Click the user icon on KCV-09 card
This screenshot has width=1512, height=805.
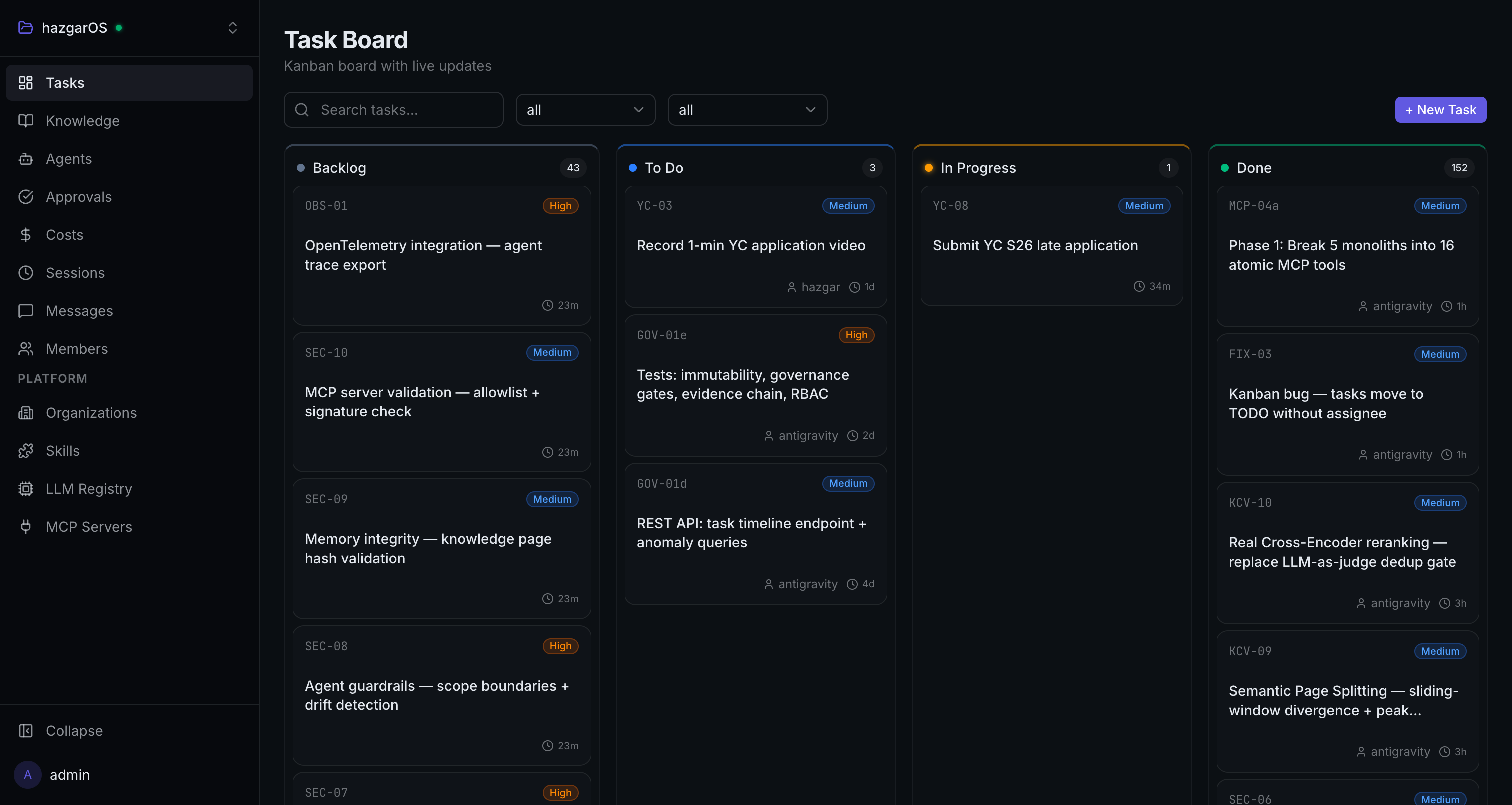pos(1361,752)
